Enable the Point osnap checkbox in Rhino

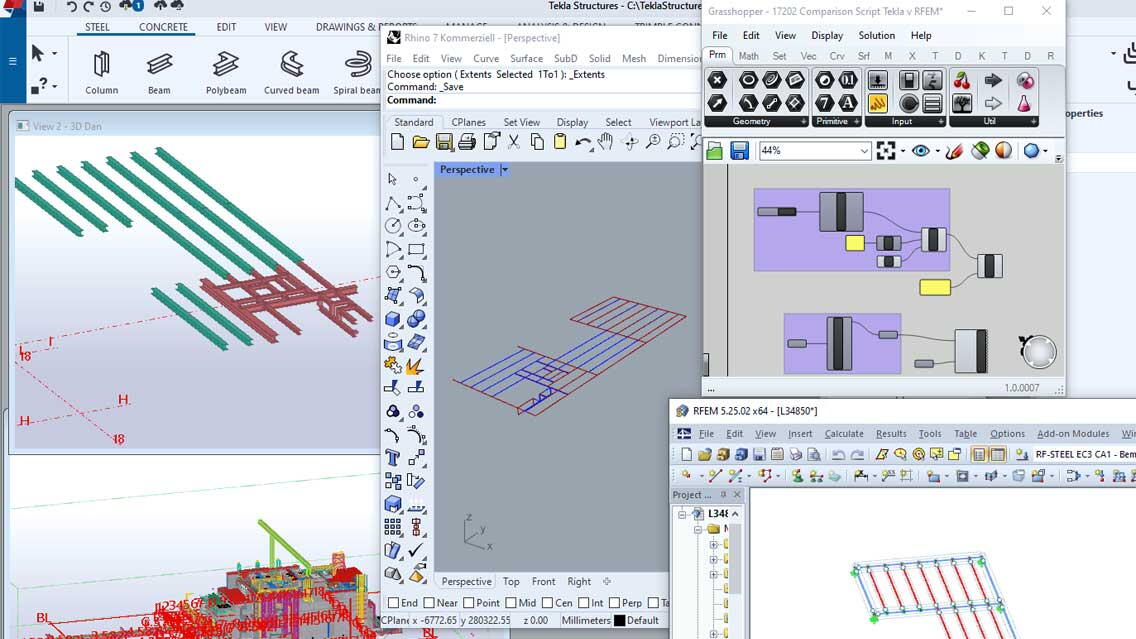point(469,603)
